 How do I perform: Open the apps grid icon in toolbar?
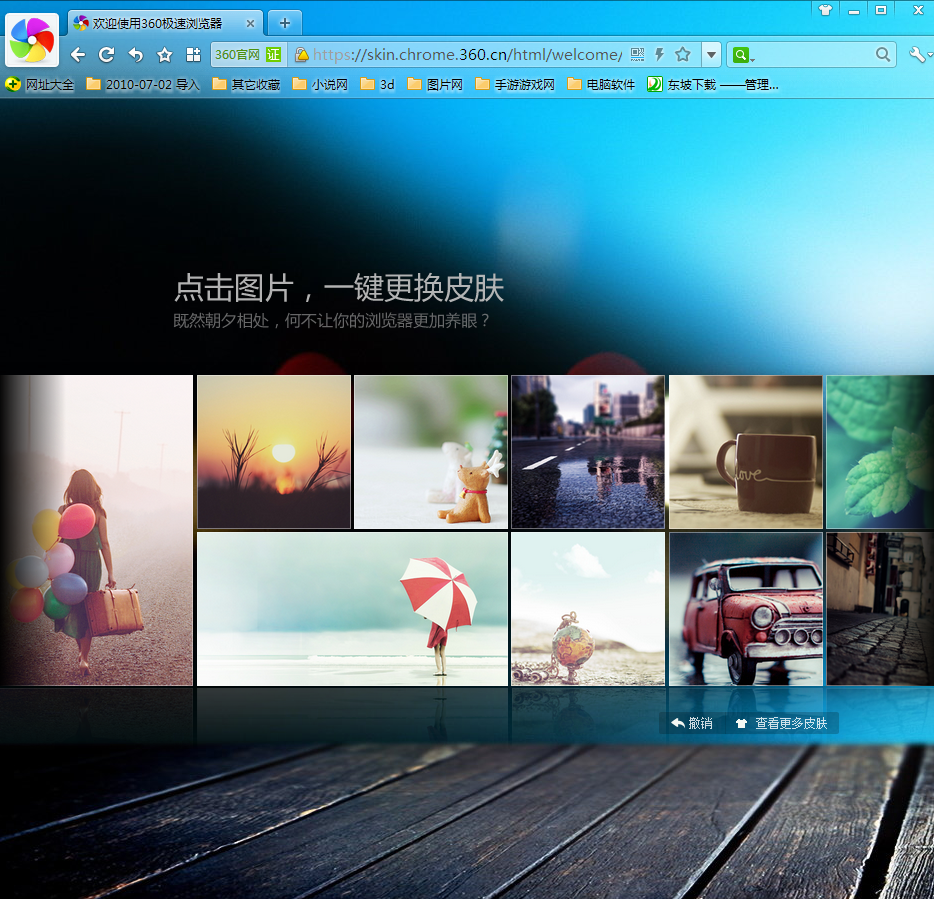194,55
